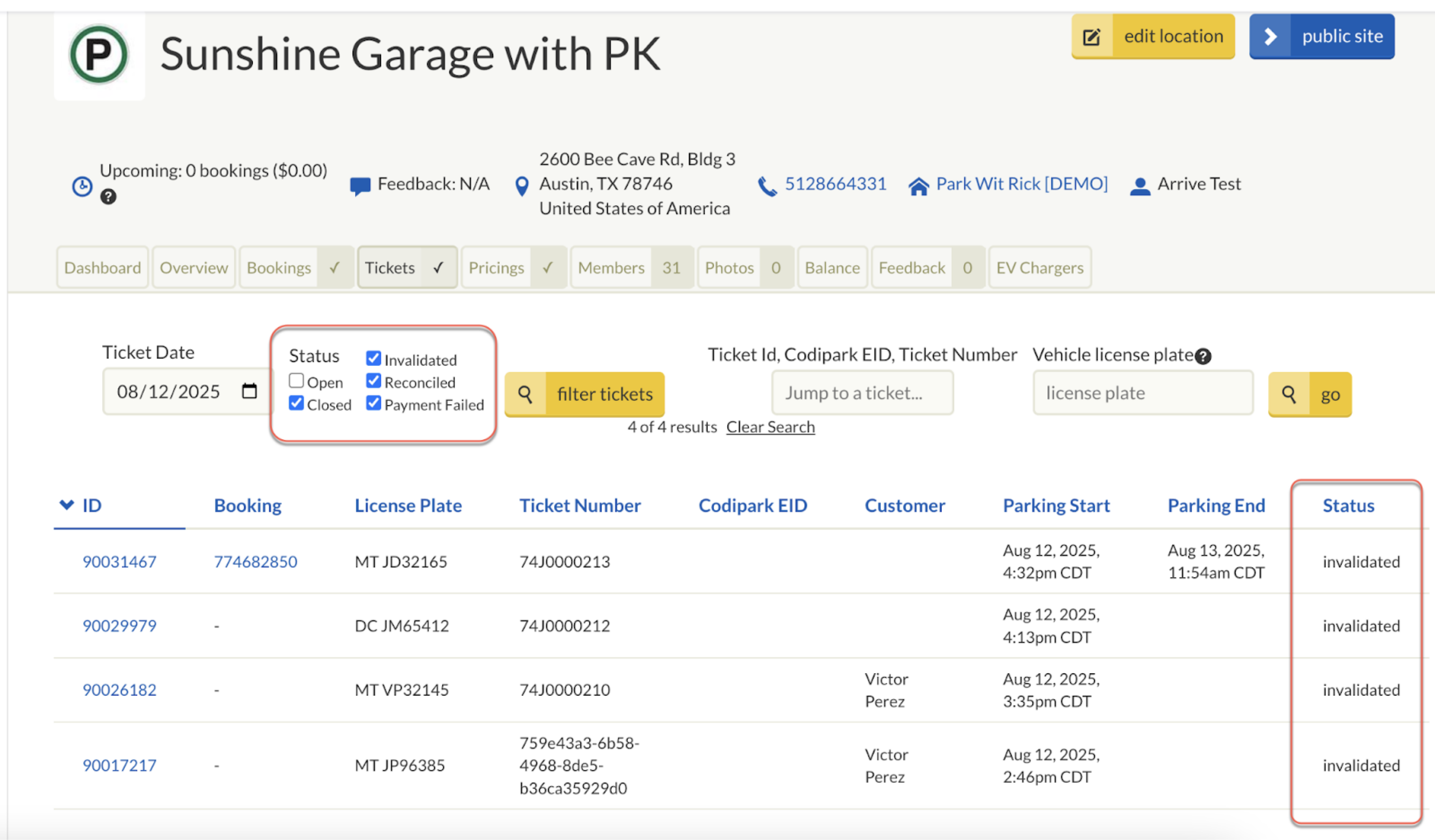
Task: Click the map pin address icon
Action: [521, 186]
